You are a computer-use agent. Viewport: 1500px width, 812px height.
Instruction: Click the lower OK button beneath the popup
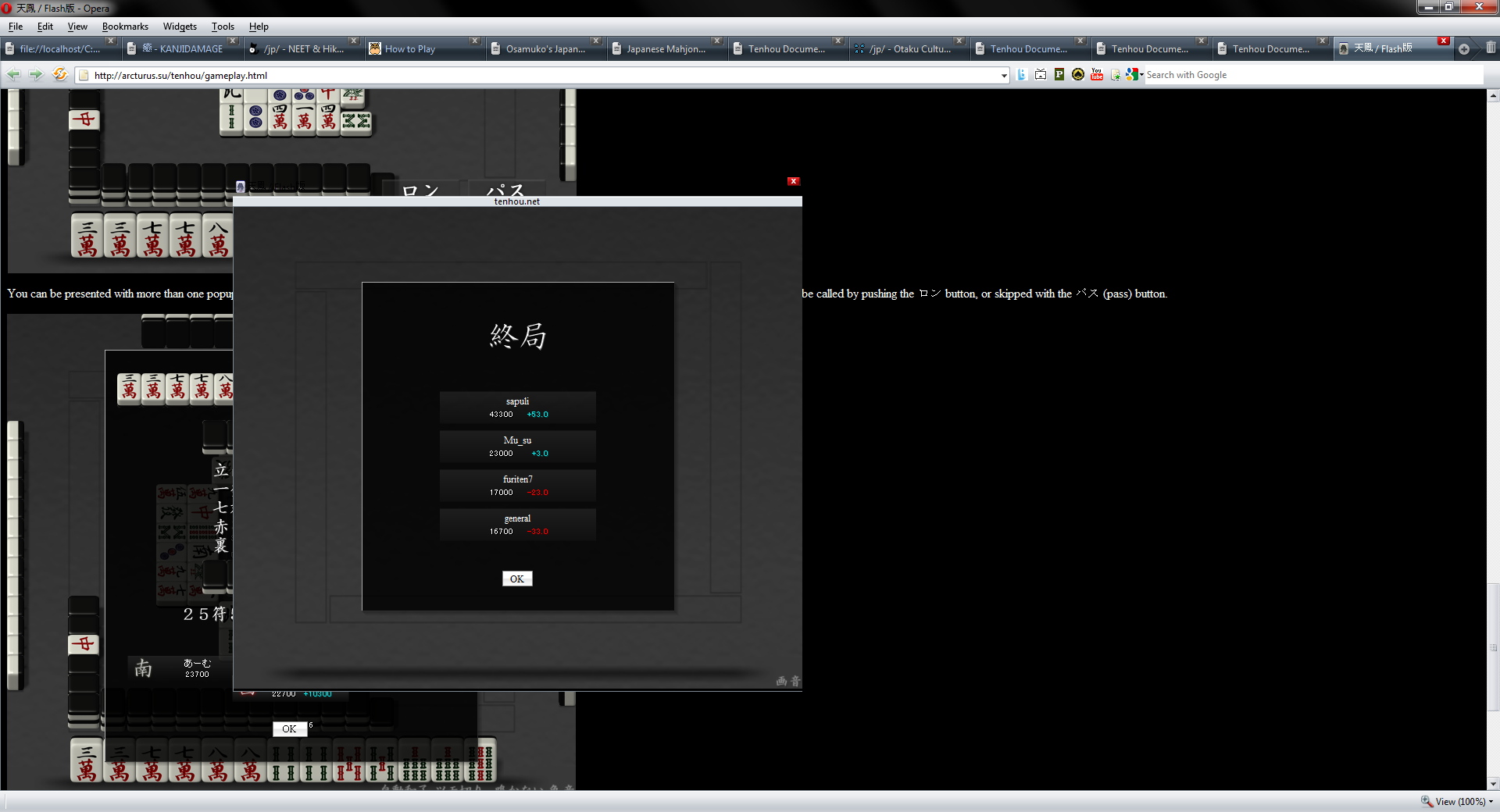pos(289,728)
